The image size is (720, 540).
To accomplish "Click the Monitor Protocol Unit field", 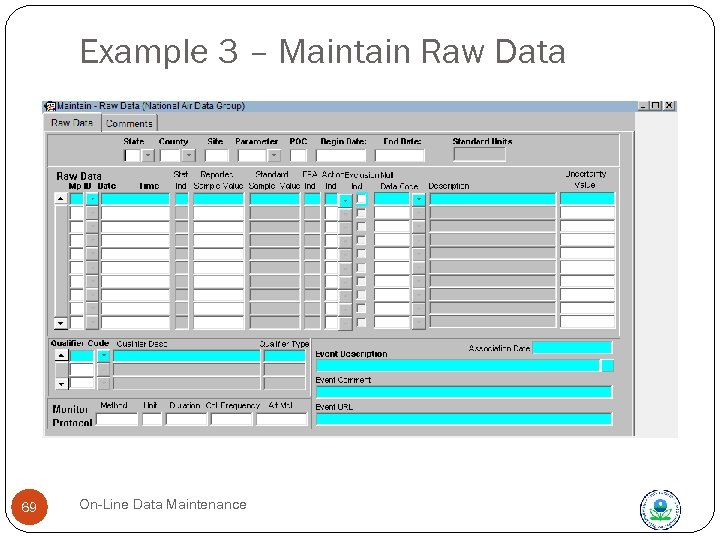I will [152, 419].
